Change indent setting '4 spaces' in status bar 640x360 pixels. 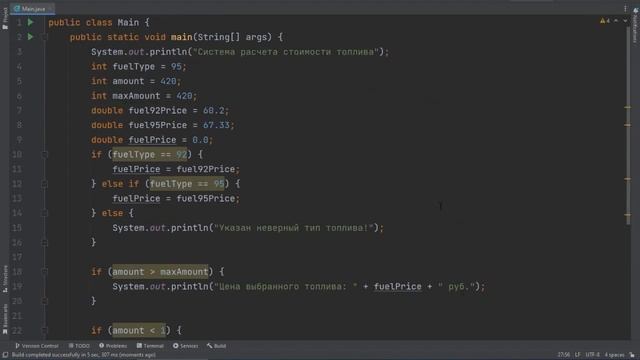[614, 355]
